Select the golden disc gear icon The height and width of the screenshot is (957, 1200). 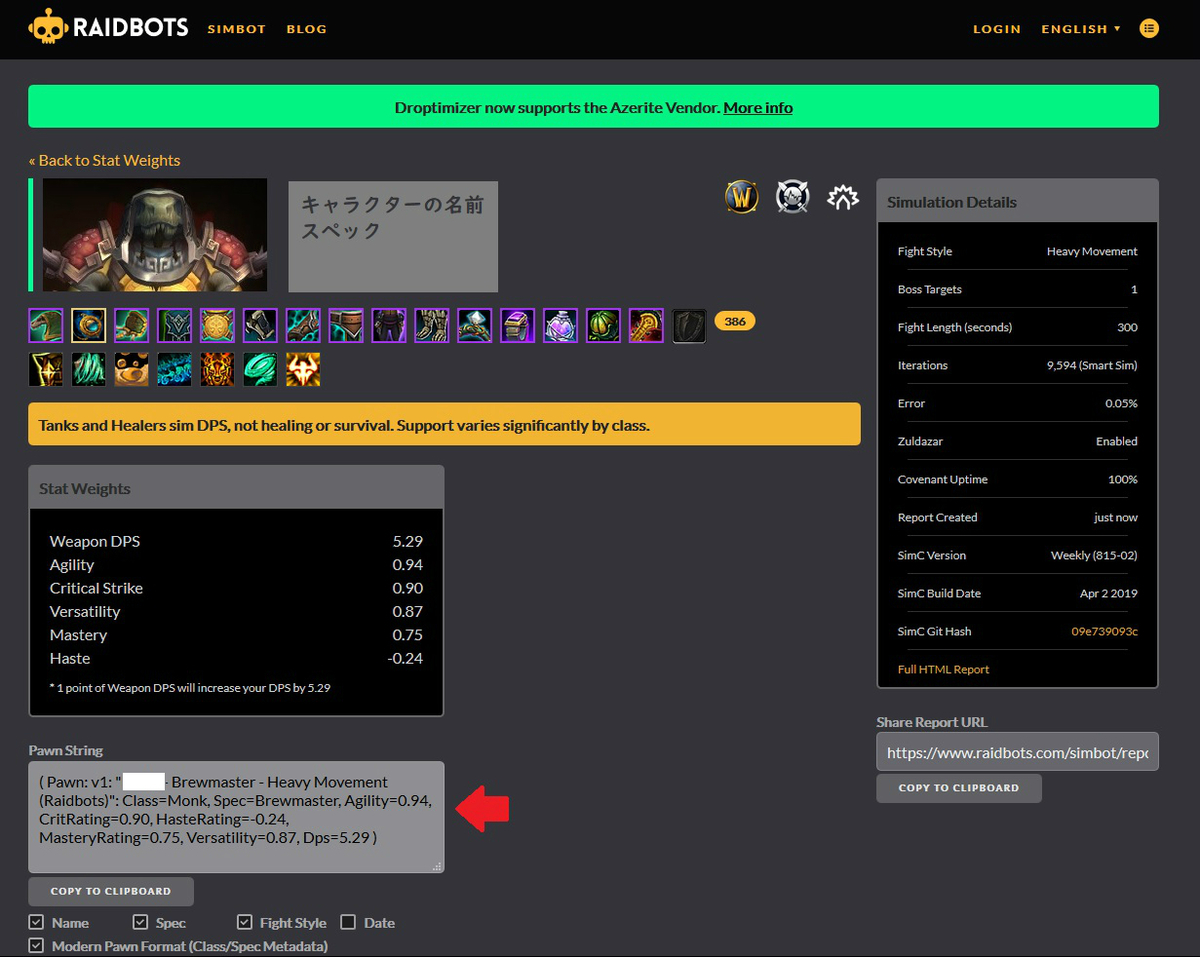coord(218,325)
